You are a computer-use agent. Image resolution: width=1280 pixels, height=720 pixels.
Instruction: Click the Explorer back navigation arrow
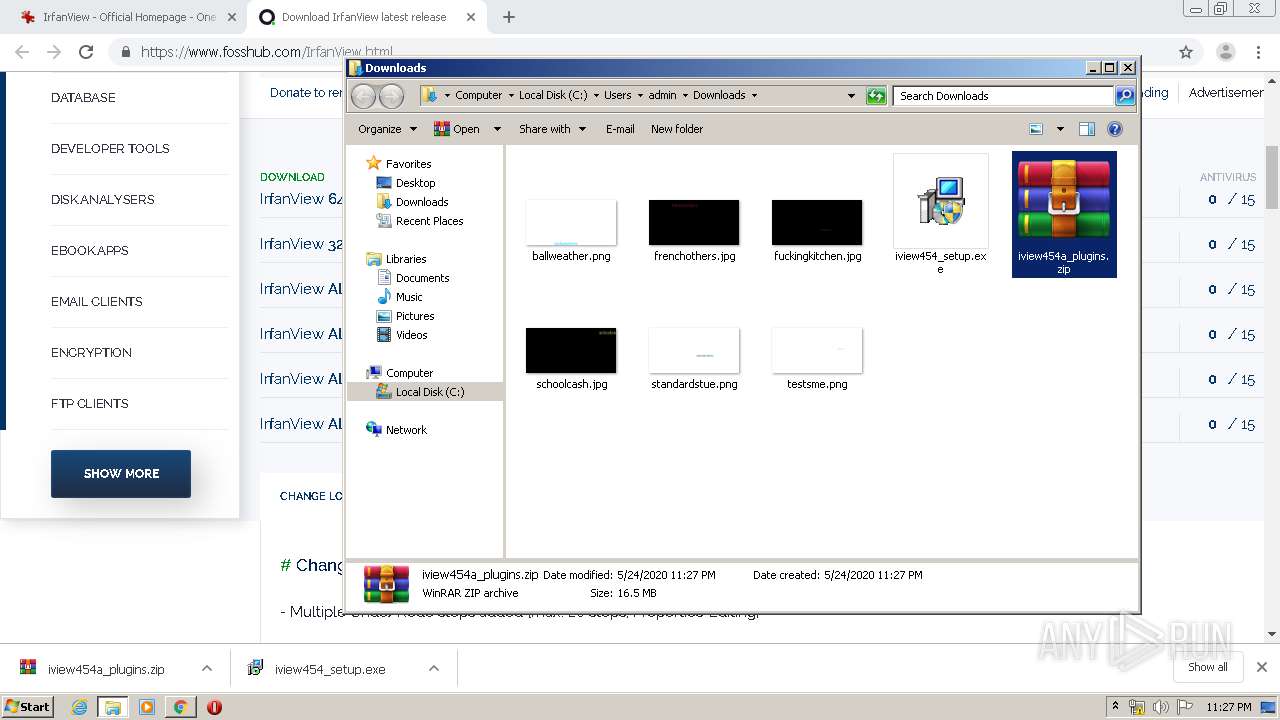click(x=364, y=96)
